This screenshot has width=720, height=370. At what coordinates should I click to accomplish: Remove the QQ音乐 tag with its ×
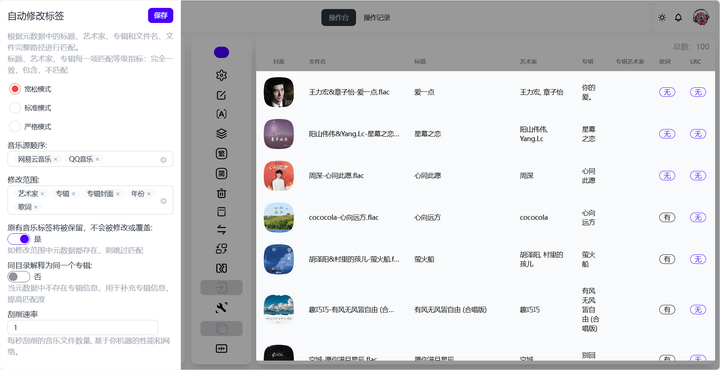[97, 159]
